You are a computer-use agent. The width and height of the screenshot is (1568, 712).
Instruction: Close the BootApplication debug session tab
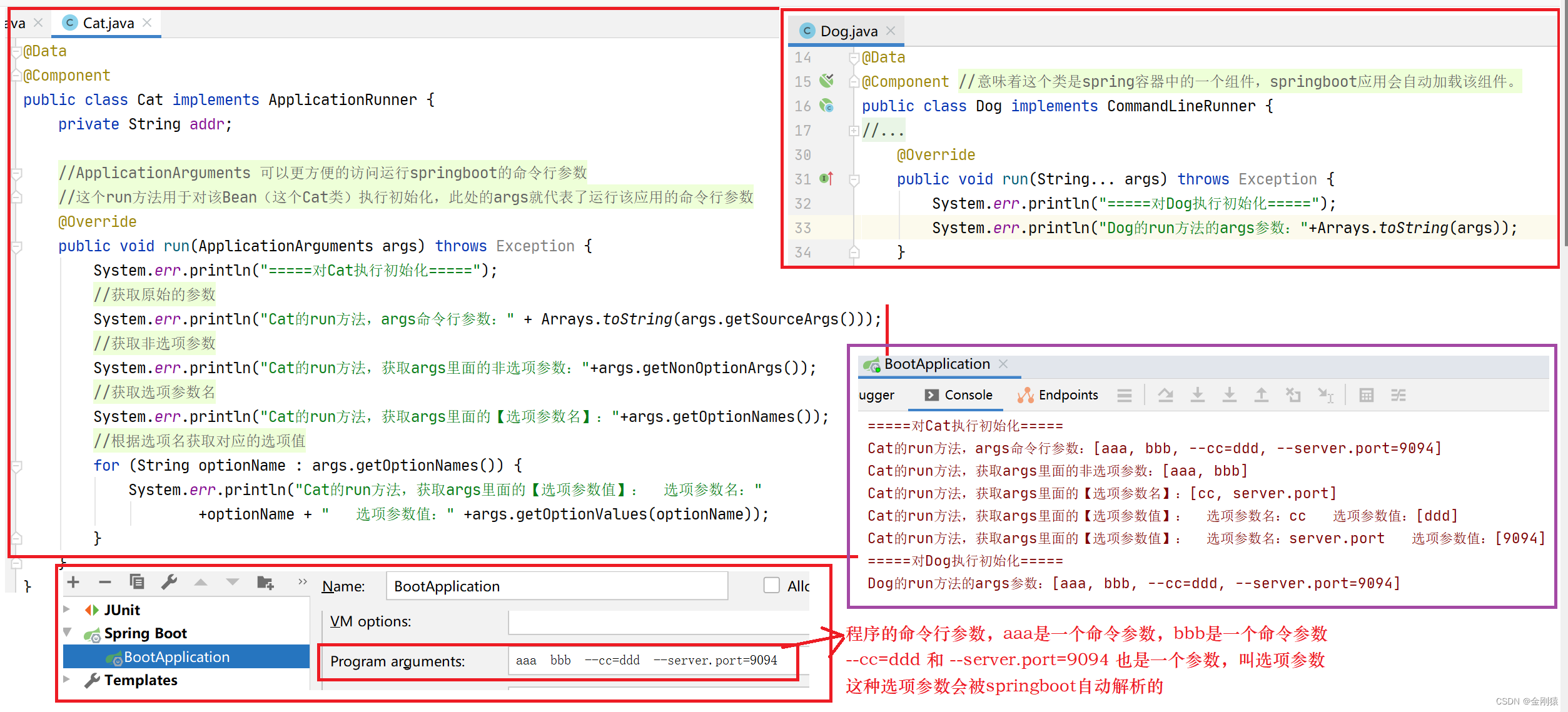click(1003, 364)
